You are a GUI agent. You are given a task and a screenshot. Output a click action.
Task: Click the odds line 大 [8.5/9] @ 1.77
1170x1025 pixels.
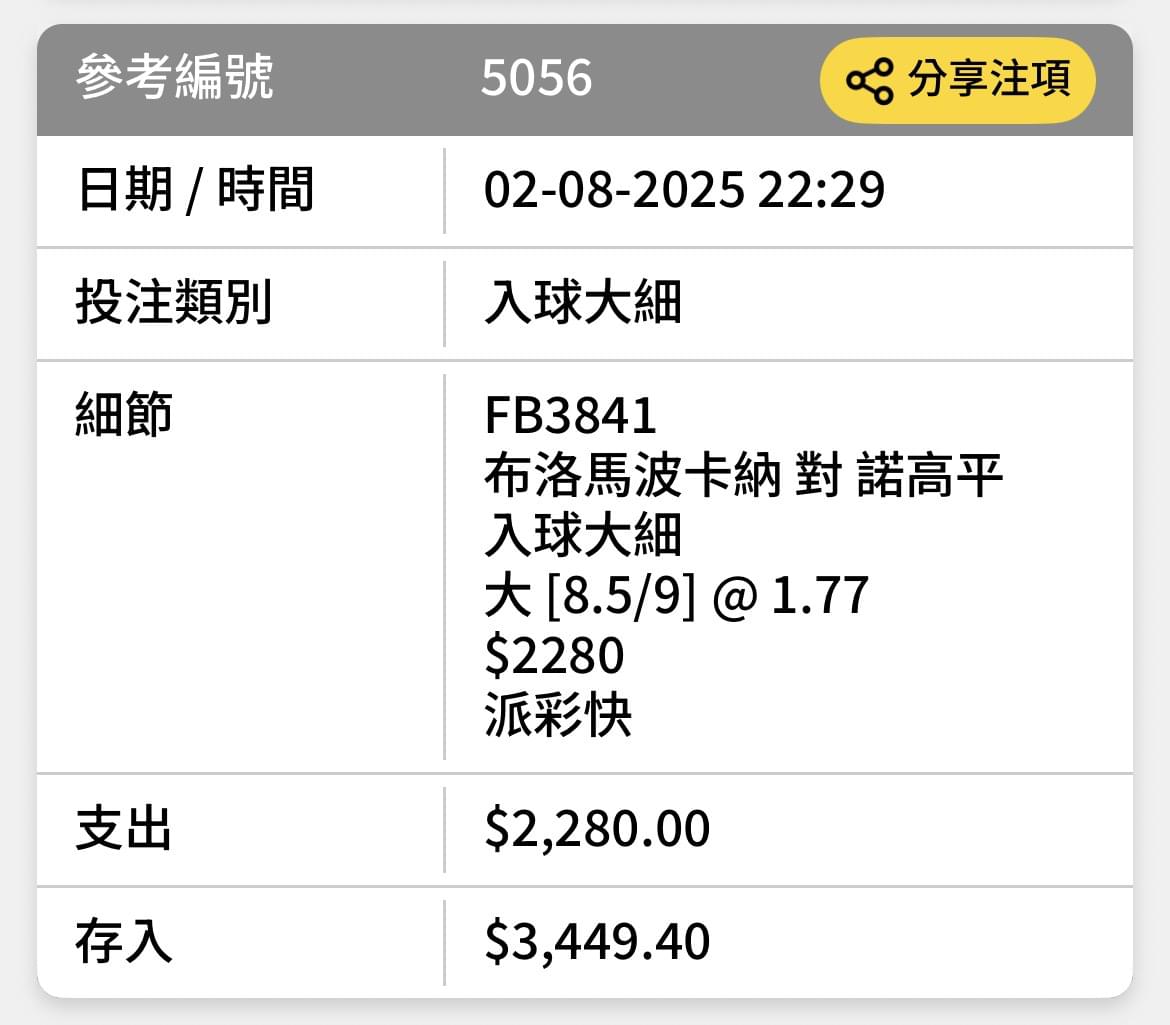pyautogui.click(x=676, y=595)
